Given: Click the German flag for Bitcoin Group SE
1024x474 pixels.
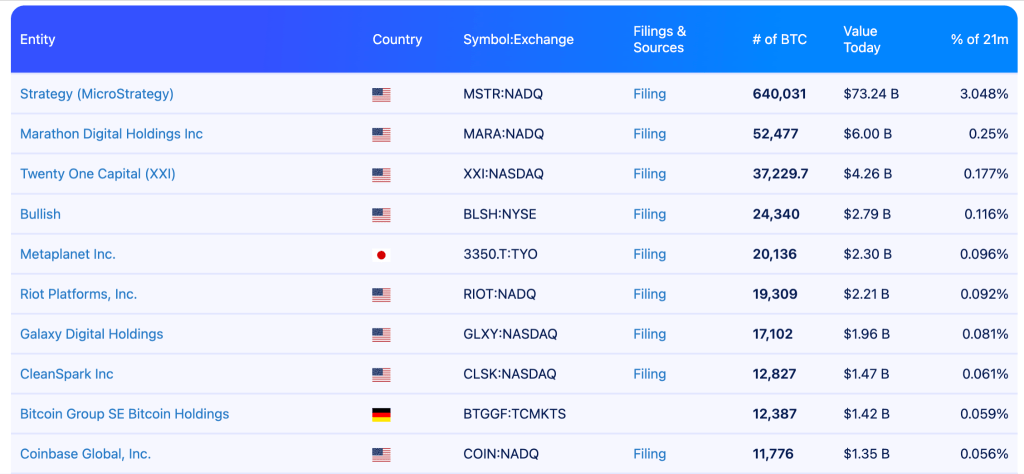Looking at the screenshot, I should click(381, 415).
